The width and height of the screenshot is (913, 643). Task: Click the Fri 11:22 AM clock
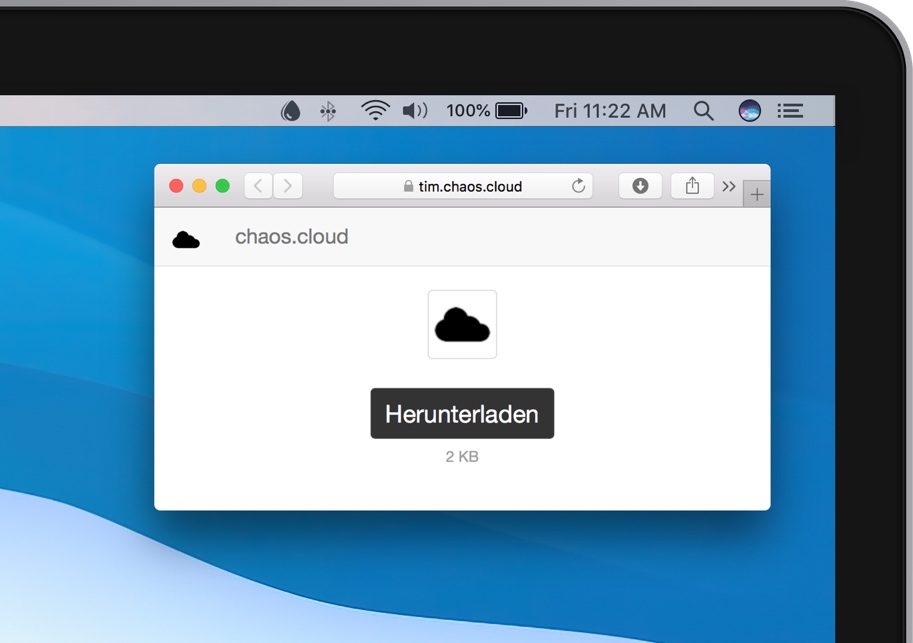click(610, 111)
